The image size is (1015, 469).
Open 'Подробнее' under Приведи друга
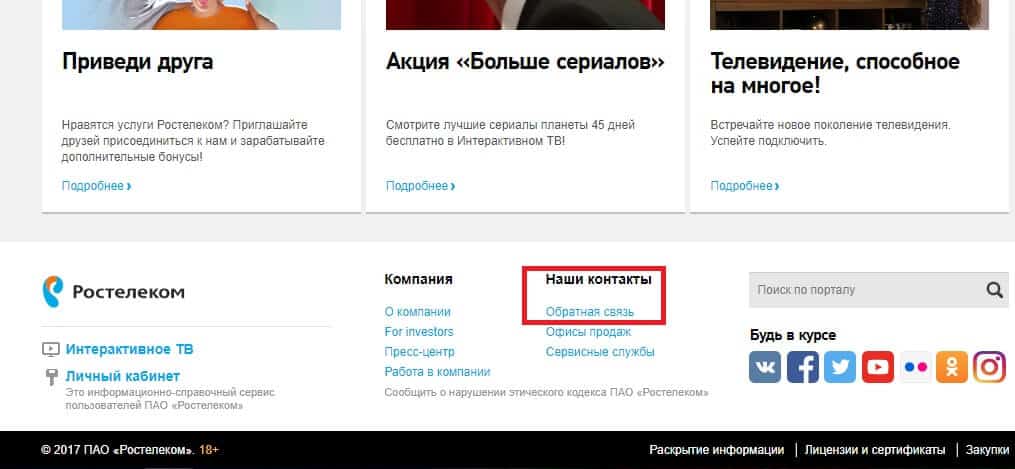click(x=96, y=186)
